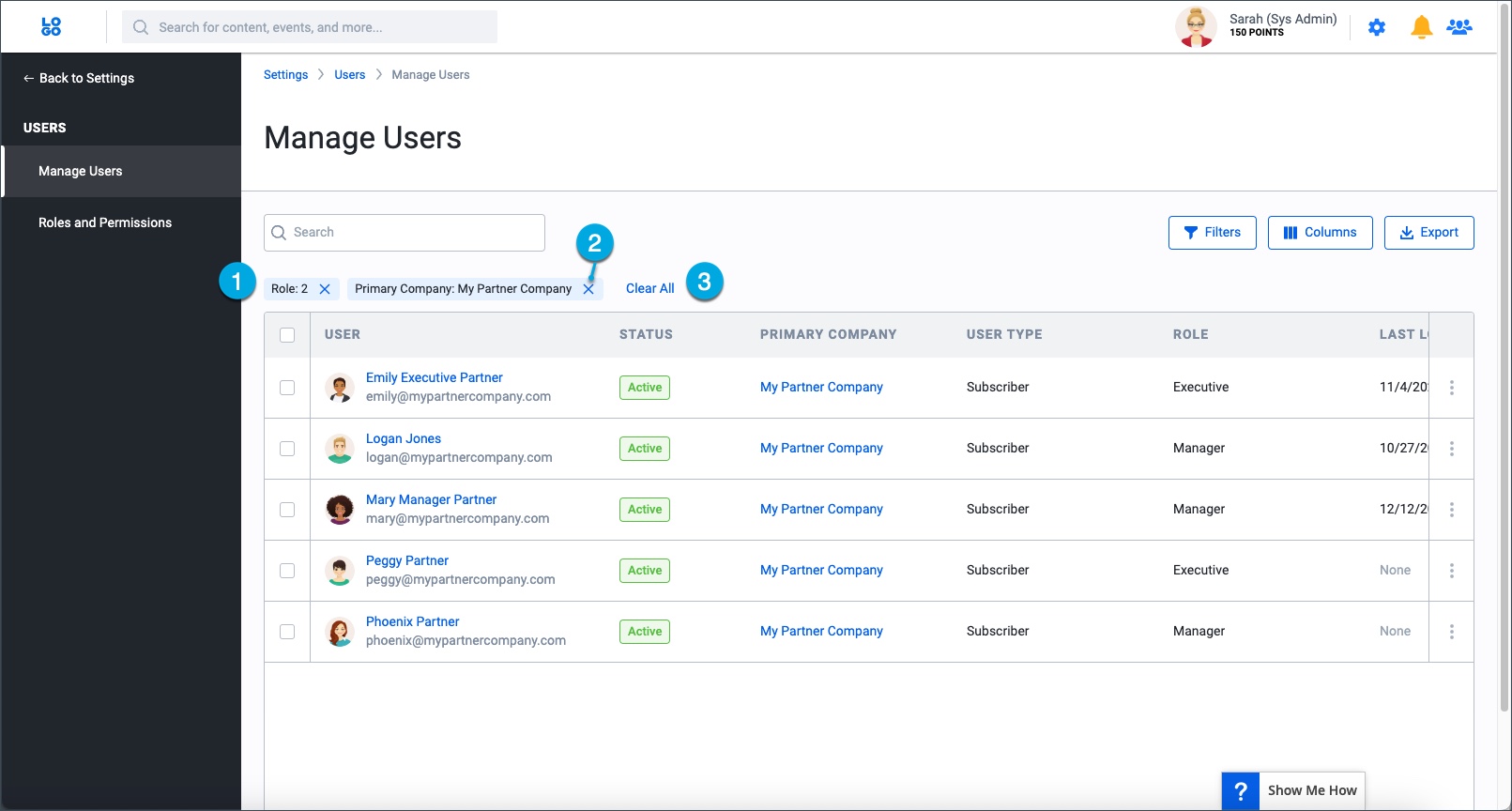Image resolution: width=1512 pixels, height=811 pixels.
Task: Click the page vertical scrollbar
Action: pyautogui.click(x=1504, y=357)
